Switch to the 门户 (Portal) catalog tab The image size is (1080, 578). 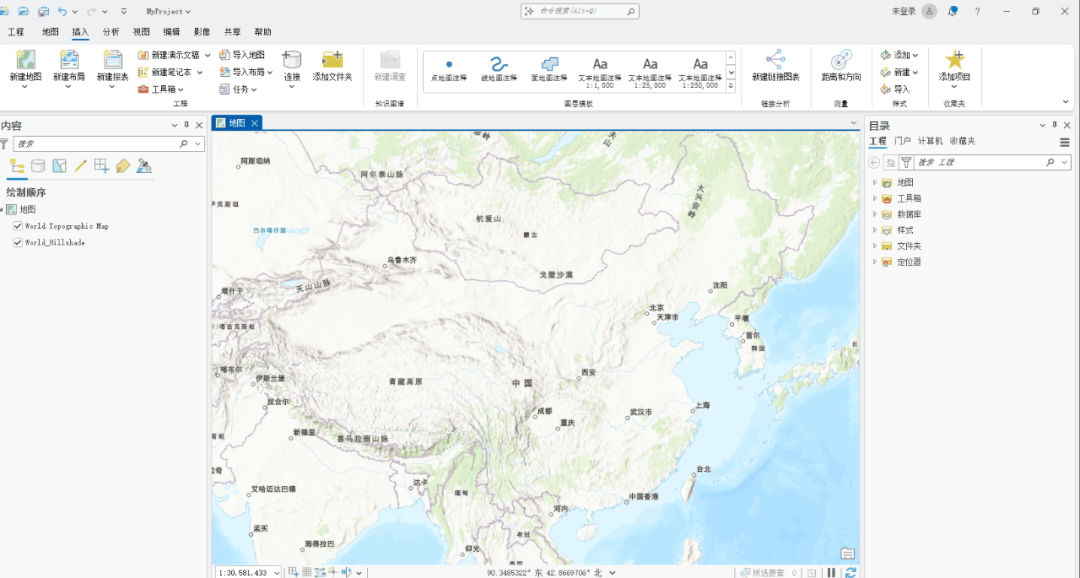point(903,142)
